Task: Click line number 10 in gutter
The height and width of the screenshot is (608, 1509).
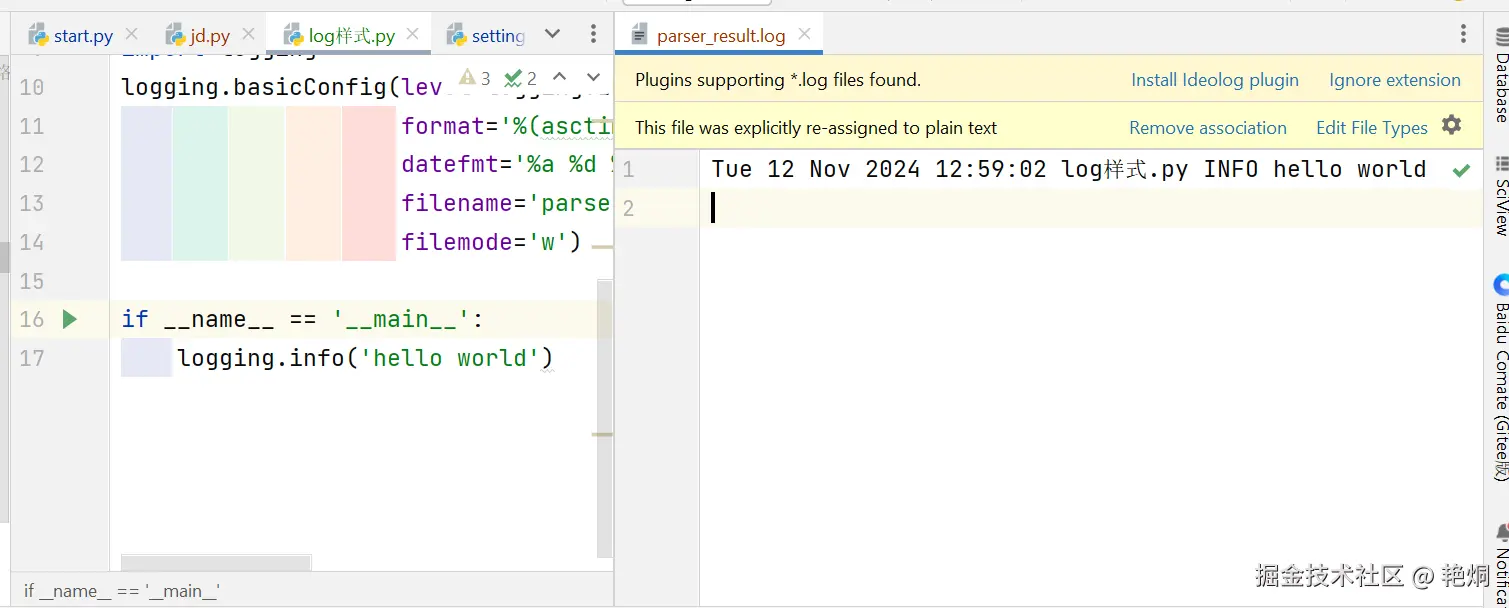Action: tap(32, 88)
